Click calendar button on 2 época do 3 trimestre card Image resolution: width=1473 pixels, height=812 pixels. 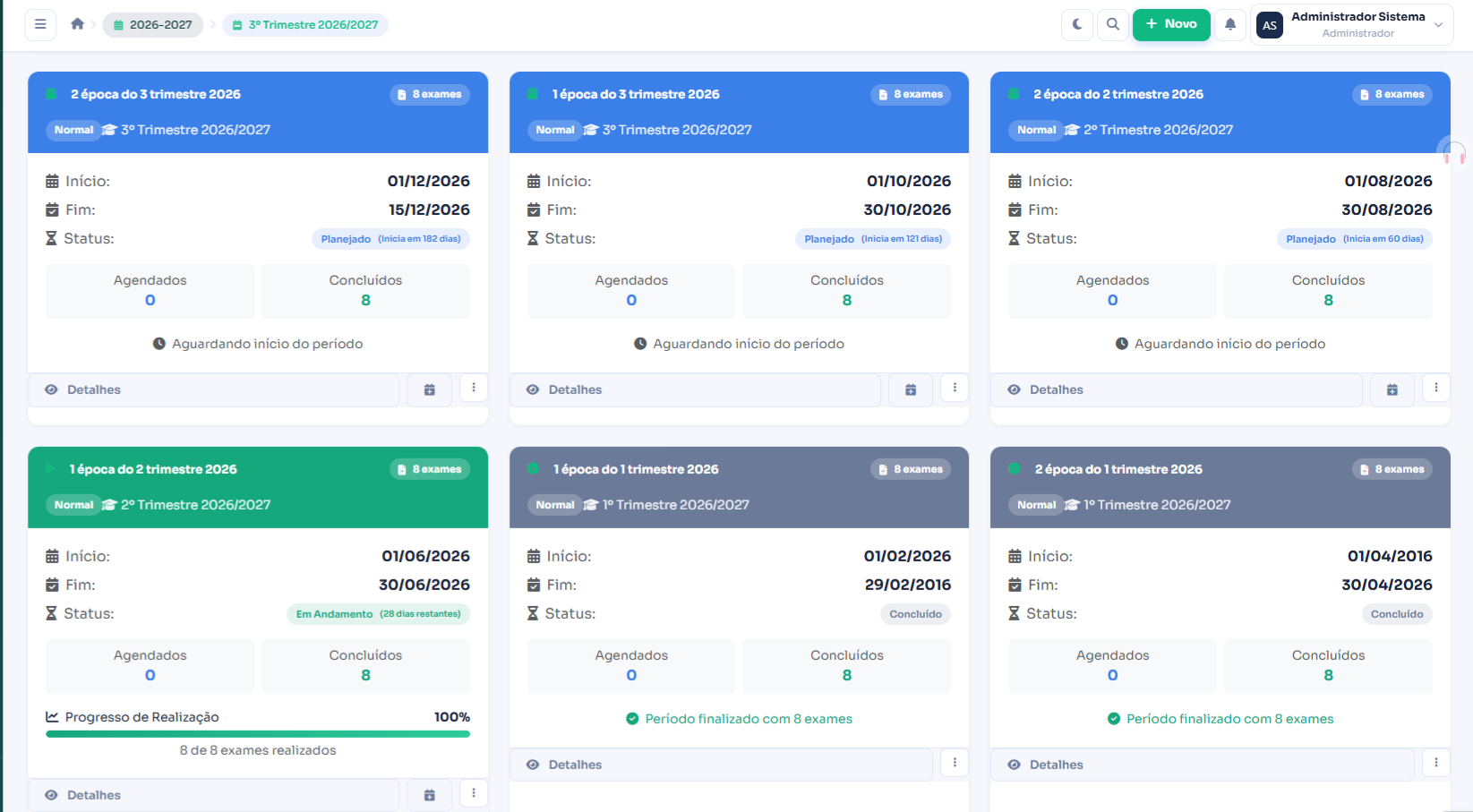(430, 389)
